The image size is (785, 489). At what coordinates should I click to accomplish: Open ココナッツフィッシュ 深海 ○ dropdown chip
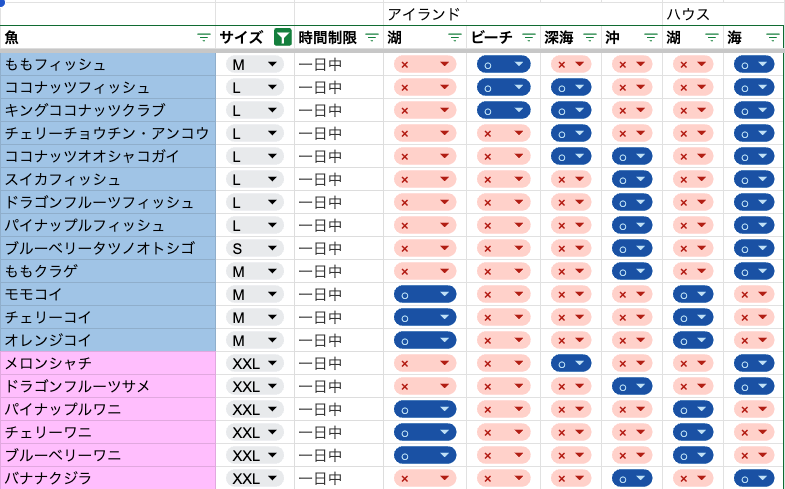571,88
